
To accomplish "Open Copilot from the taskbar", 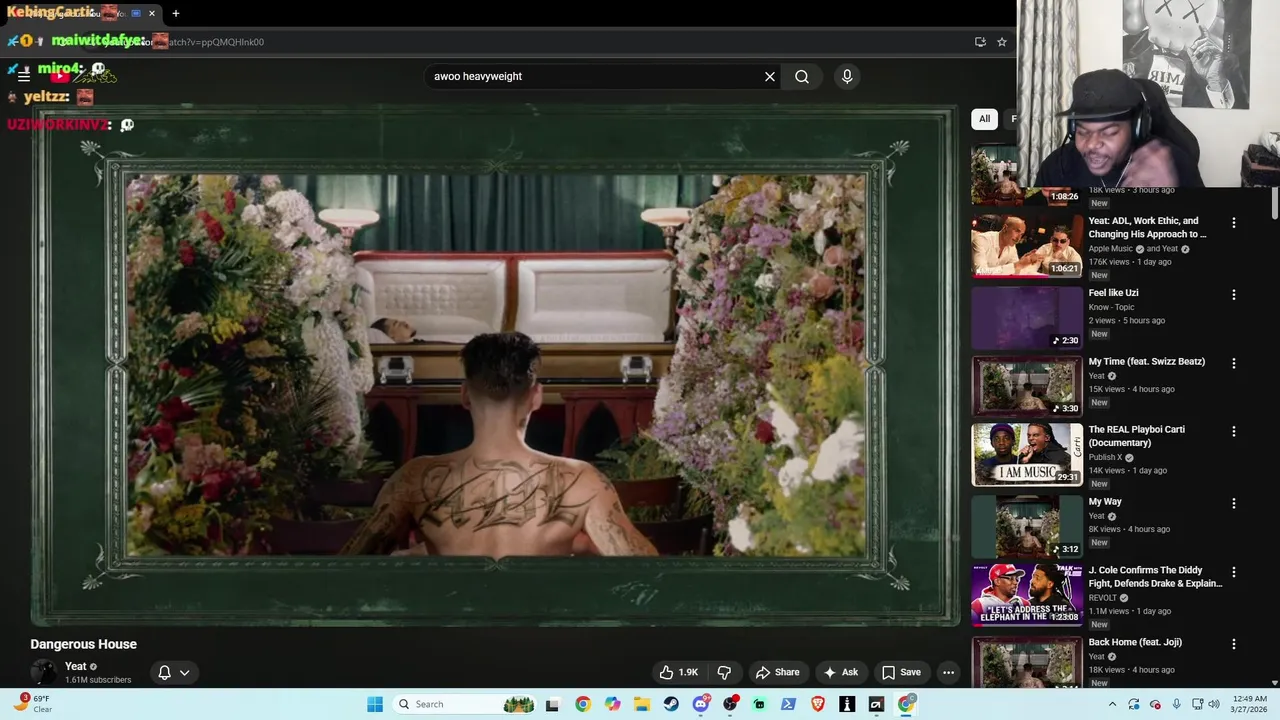I will (612, 704).
